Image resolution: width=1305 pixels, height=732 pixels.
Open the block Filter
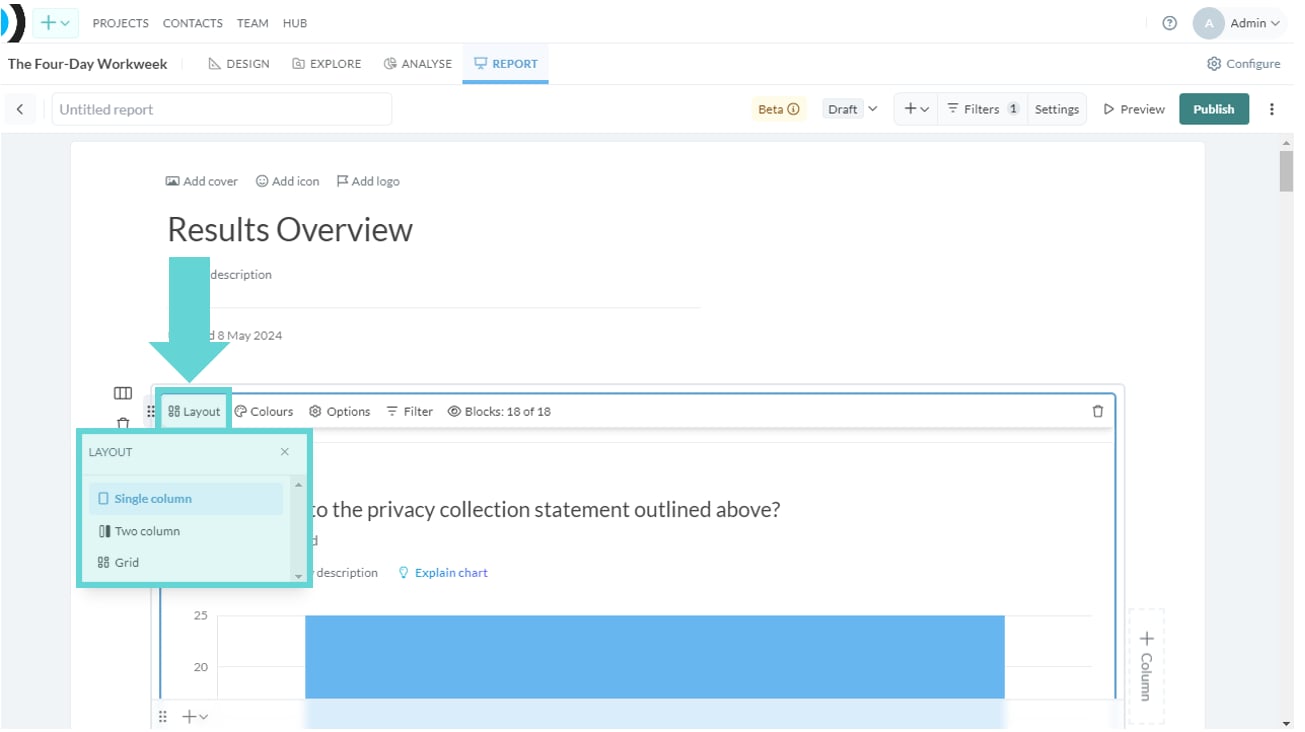pos(410,411)
